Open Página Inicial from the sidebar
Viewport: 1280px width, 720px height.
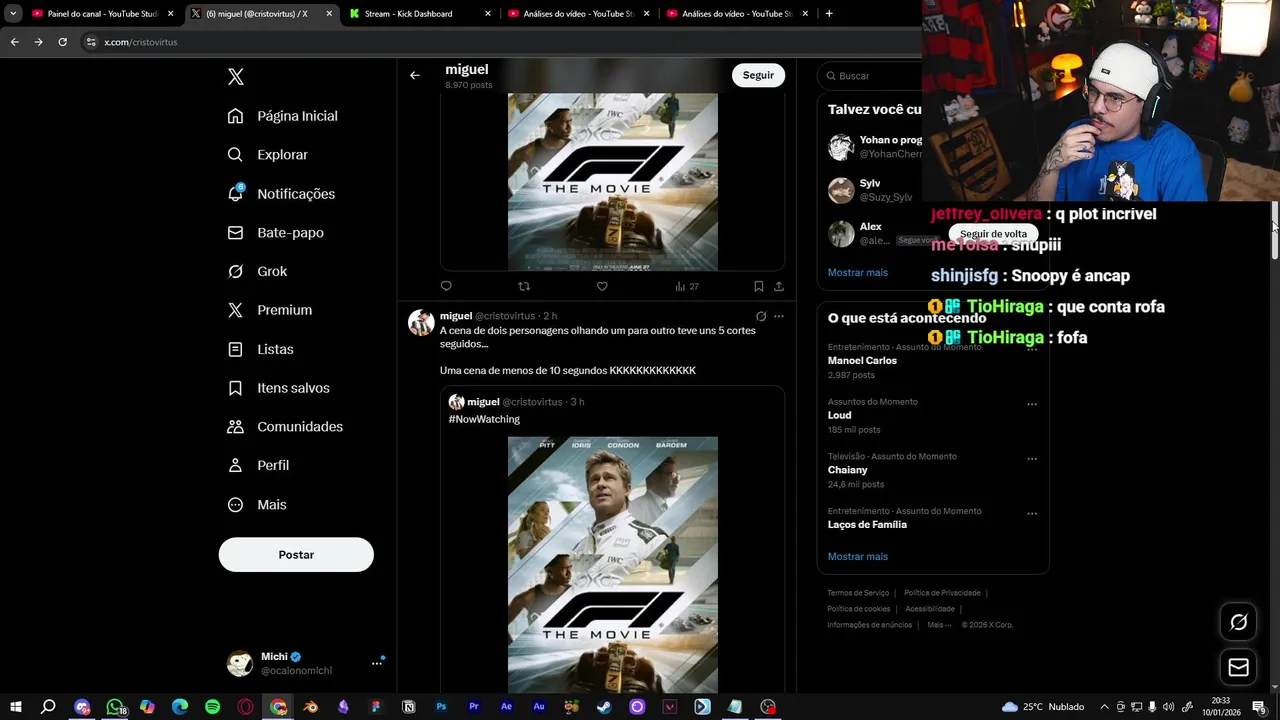click(283, 116)
